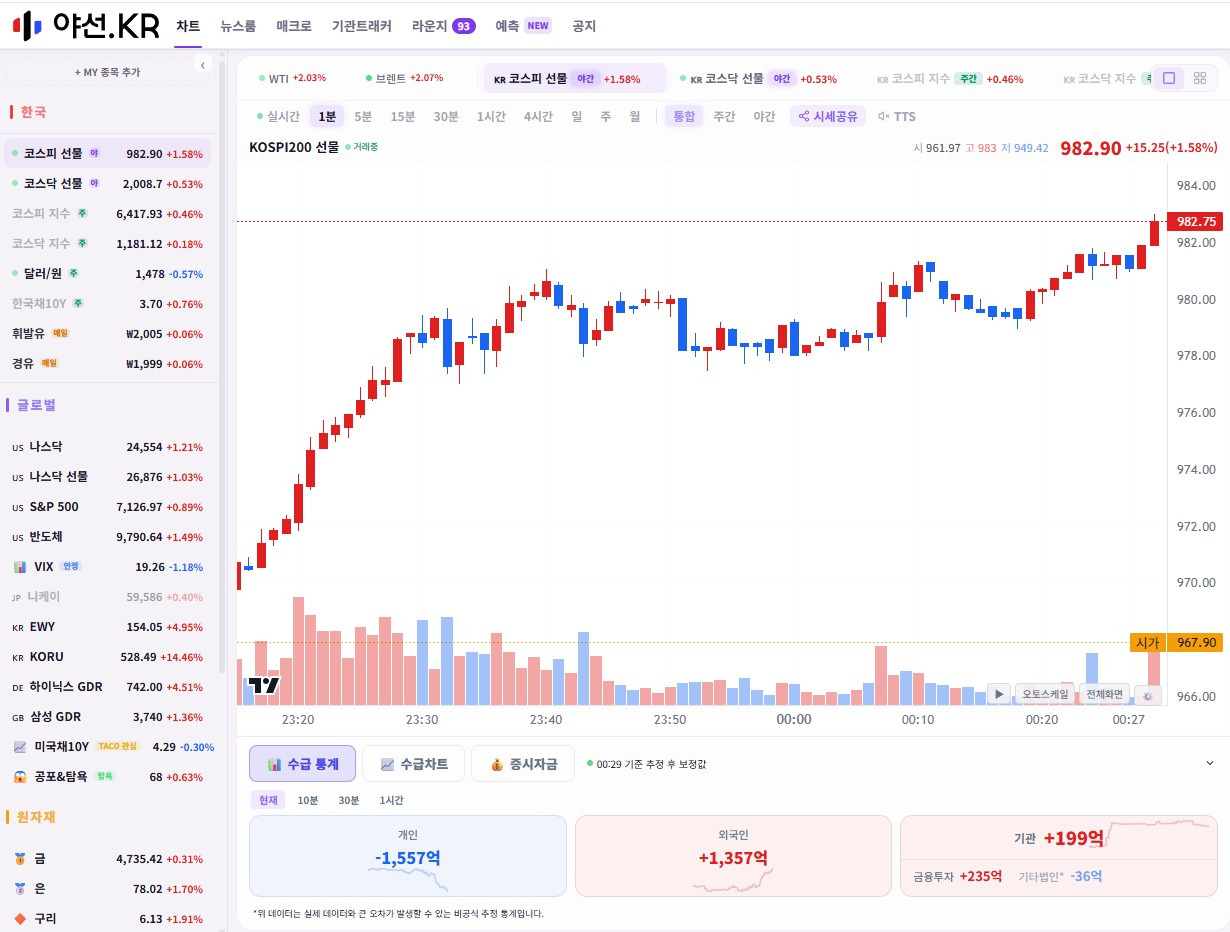Collapse the 수급 panel with chevron
Screen dimensions: 1230x932
coord(1209,763)
